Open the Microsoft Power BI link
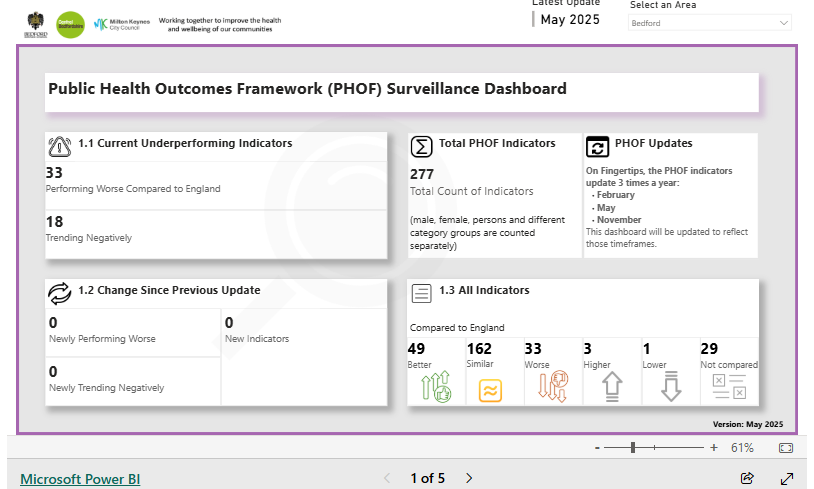Viewport: 814px width, 489px height. click(x=80, y=479)
